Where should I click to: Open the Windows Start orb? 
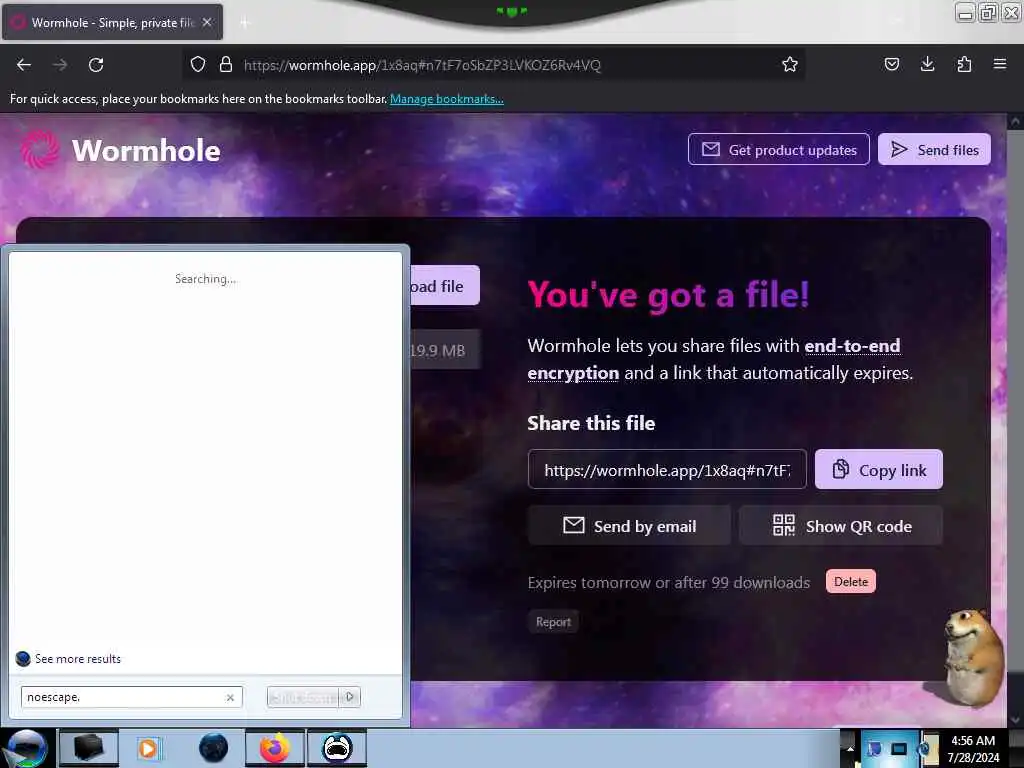coord(26,748)
